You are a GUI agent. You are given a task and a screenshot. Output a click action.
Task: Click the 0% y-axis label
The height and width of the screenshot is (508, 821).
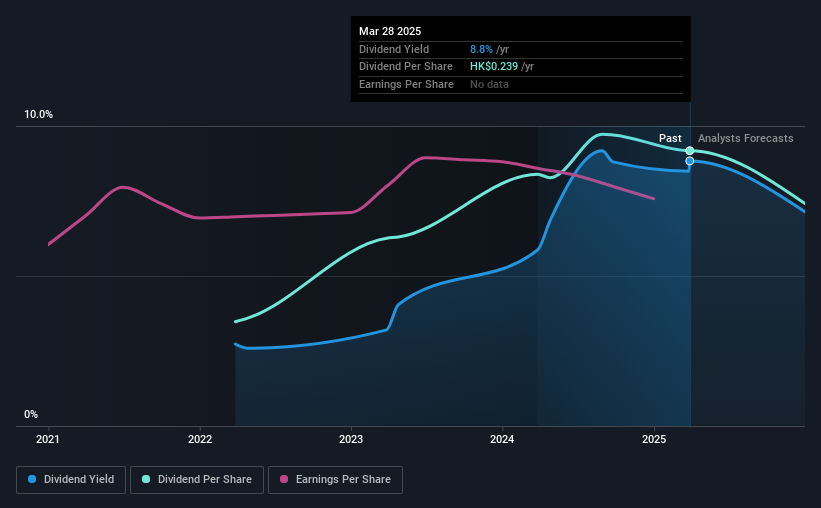pyautogui.click(x=31, y=414)
